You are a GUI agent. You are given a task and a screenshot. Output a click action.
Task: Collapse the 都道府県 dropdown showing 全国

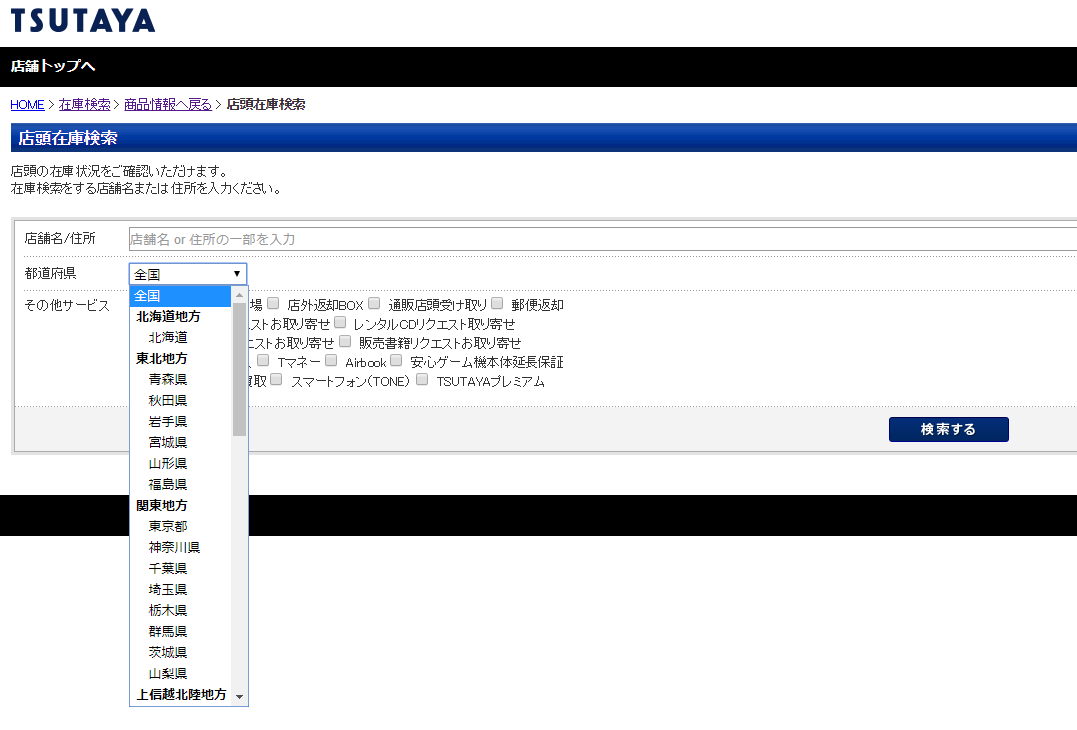pyautogui.click(x=187, y=274)
